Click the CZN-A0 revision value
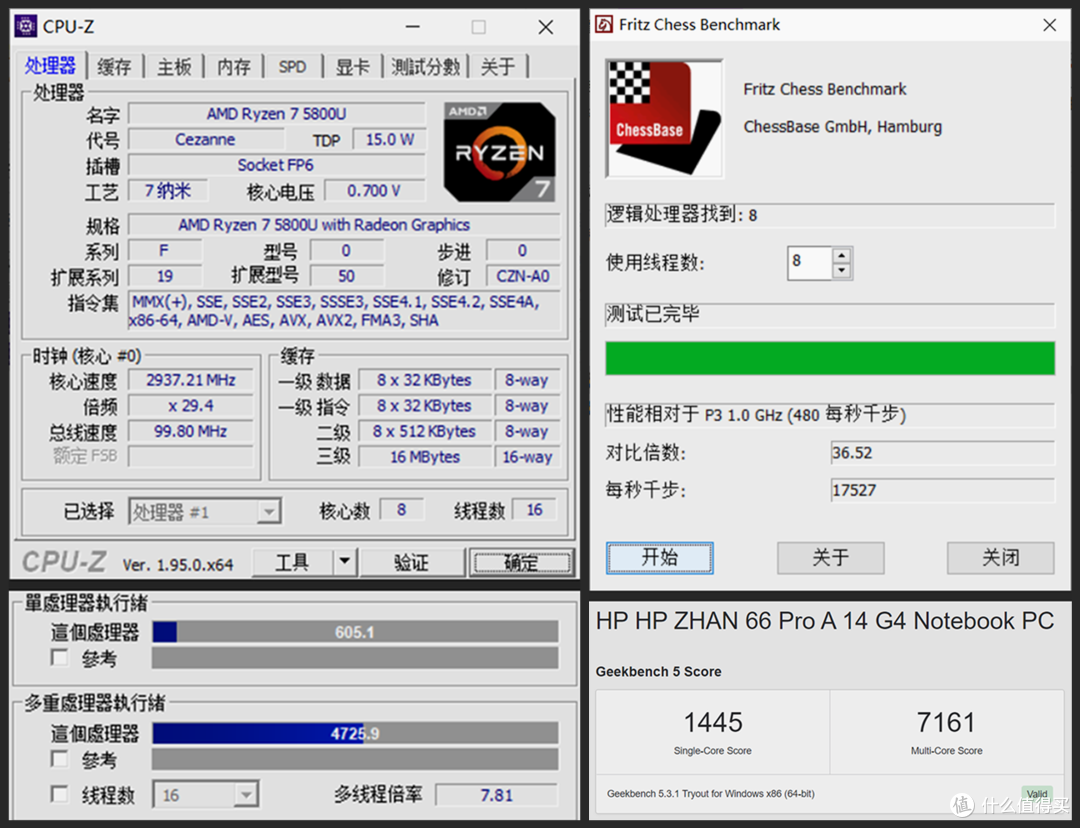The image size is (1080, 828). [523, 276]
